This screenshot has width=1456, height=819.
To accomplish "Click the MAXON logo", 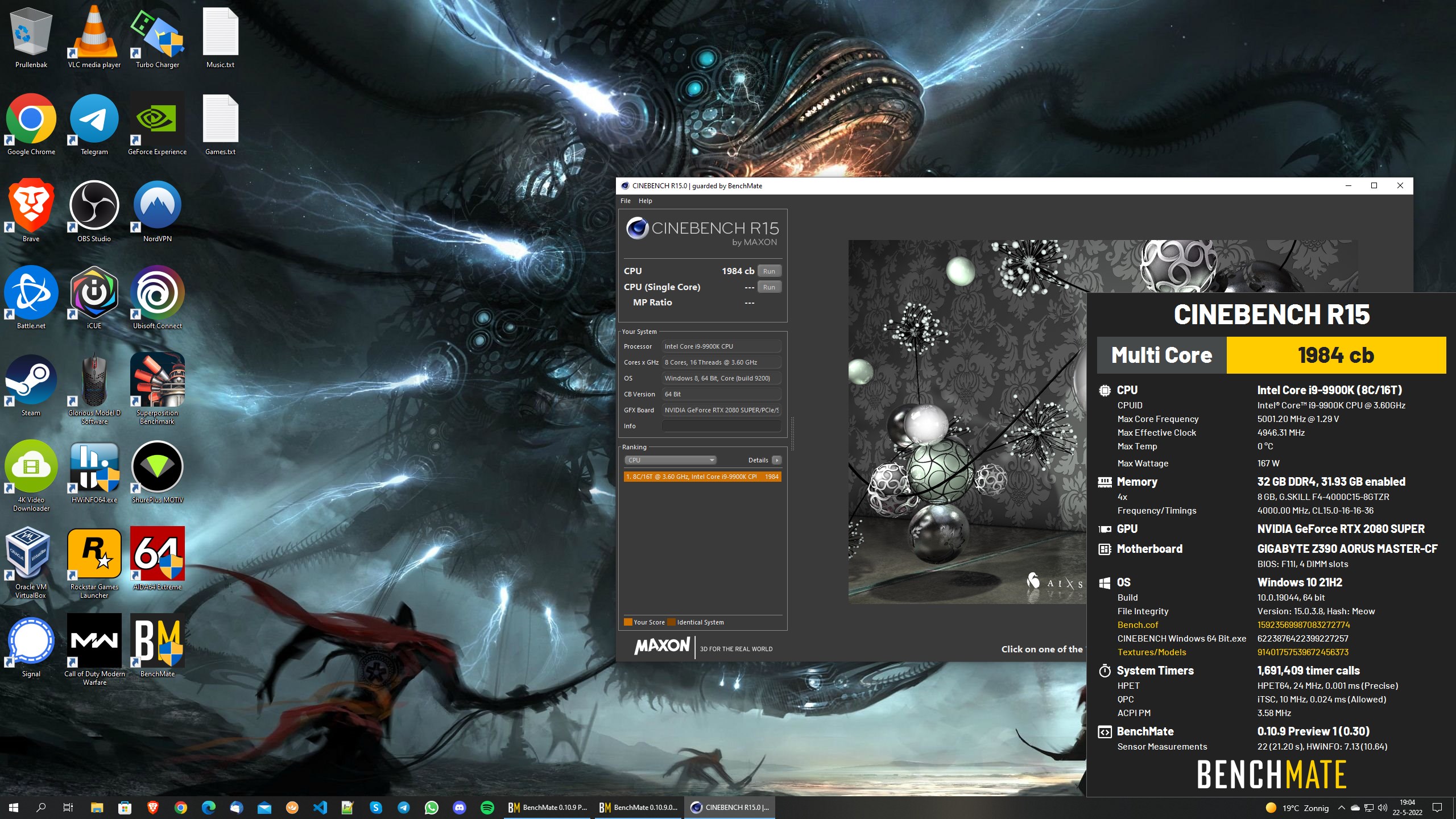I will pos(662,646).
